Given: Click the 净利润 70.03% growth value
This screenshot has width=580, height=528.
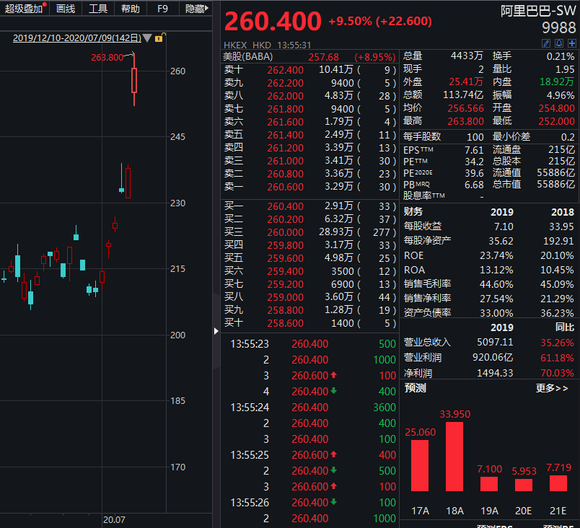Looking at the screenshot, I should point(557,372).
